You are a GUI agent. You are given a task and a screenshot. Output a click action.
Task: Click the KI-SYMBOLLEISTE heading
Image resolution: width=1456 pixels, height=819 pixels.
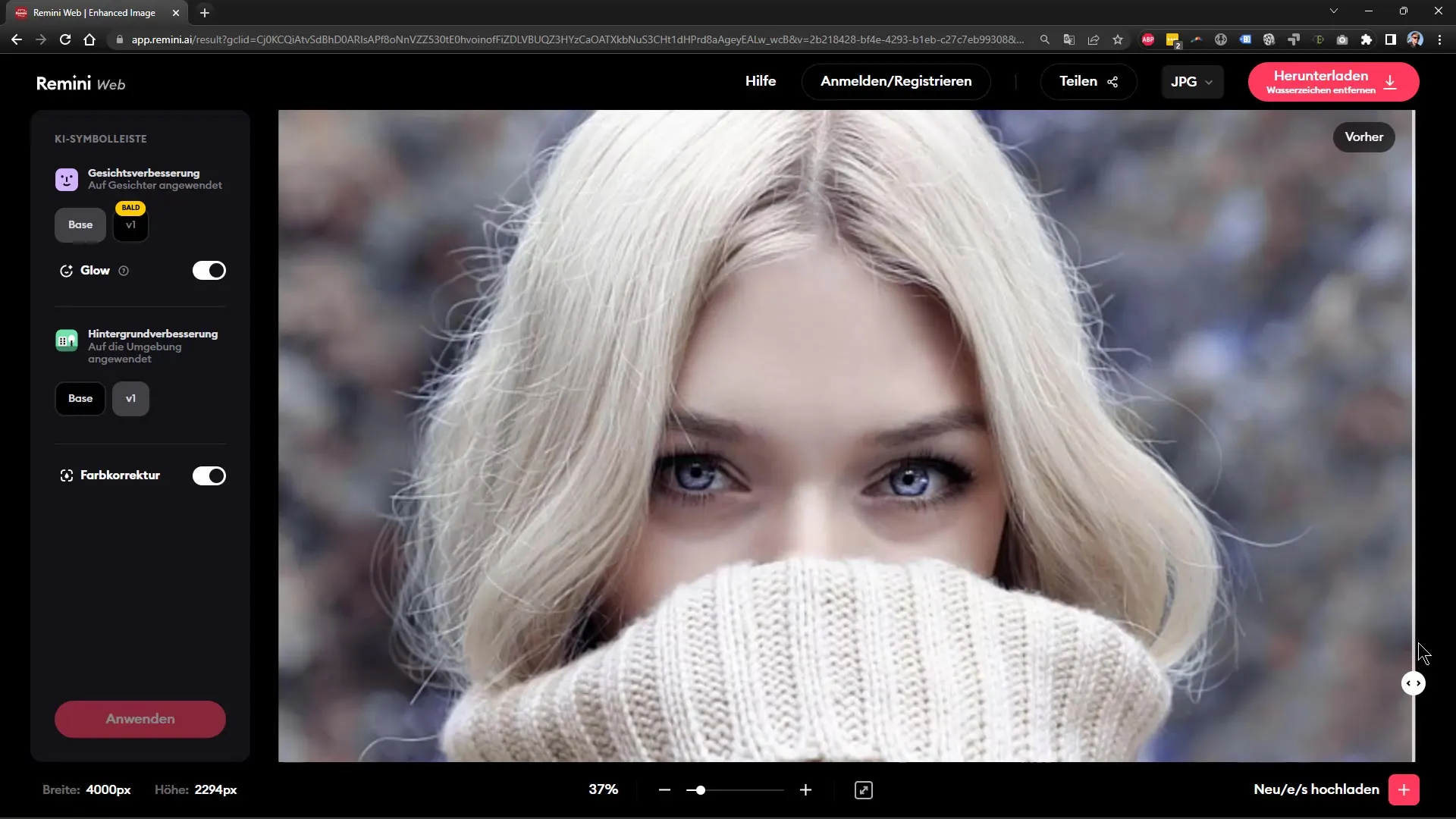tap(101, 139)
